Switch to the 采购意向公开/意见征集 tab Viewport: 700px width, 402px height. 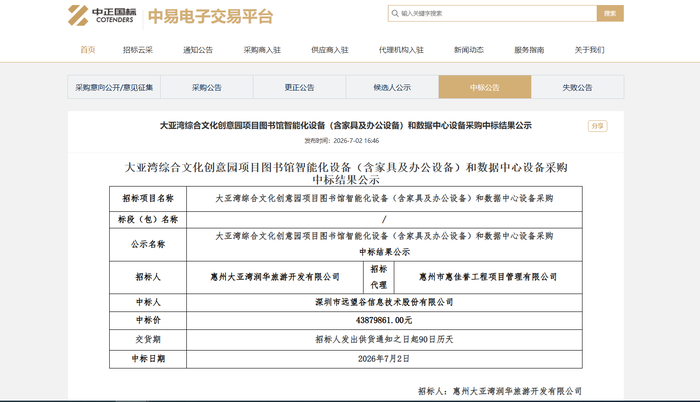click(114, 87)
